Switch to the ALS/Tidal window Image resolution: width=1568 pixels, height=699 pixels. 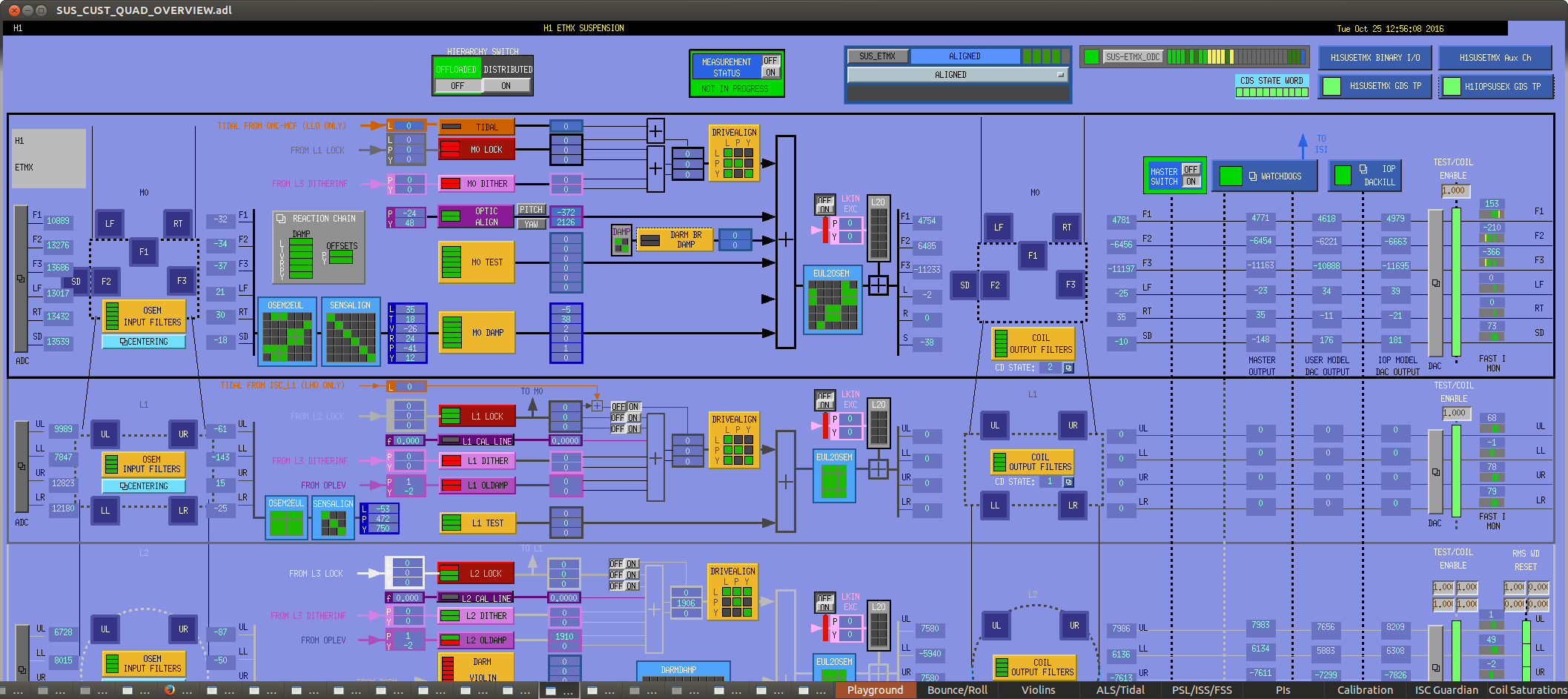(x=1120, y=690)
